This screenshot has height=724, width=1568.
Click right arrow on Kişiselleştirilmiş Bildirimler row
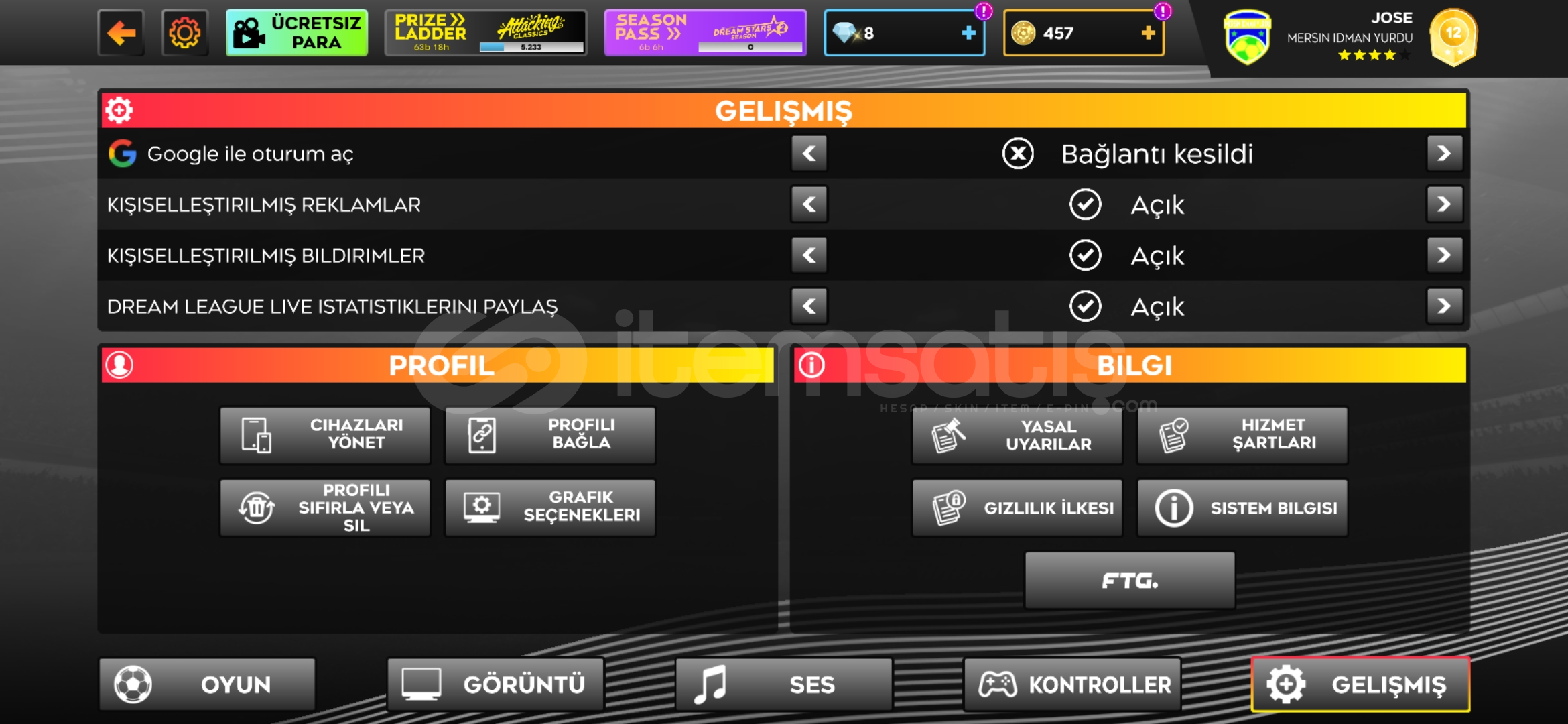(1444, 255)
